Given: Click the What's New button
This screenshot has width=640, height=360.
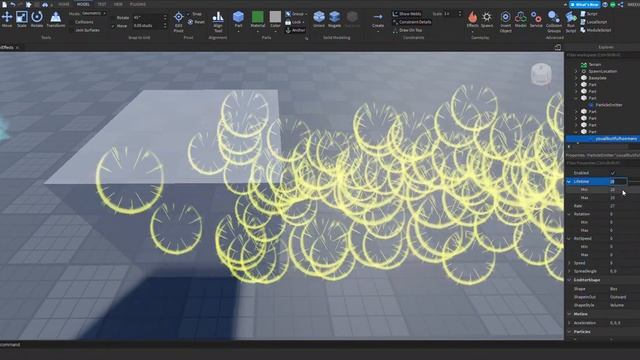Looking at the screenshot, I should coord(585,4).
